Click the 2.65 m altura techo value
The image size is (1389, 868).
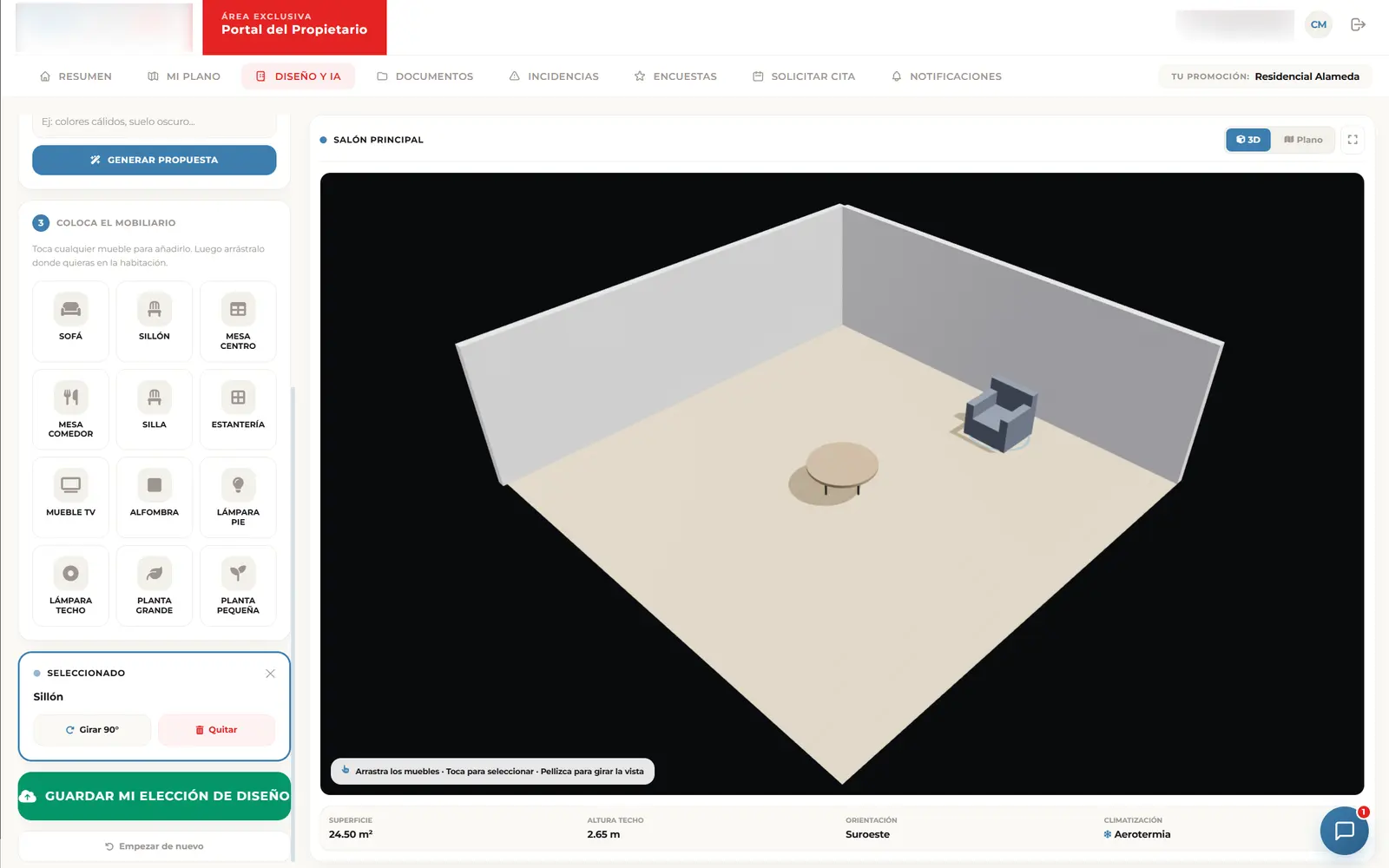tap(603, 834)
